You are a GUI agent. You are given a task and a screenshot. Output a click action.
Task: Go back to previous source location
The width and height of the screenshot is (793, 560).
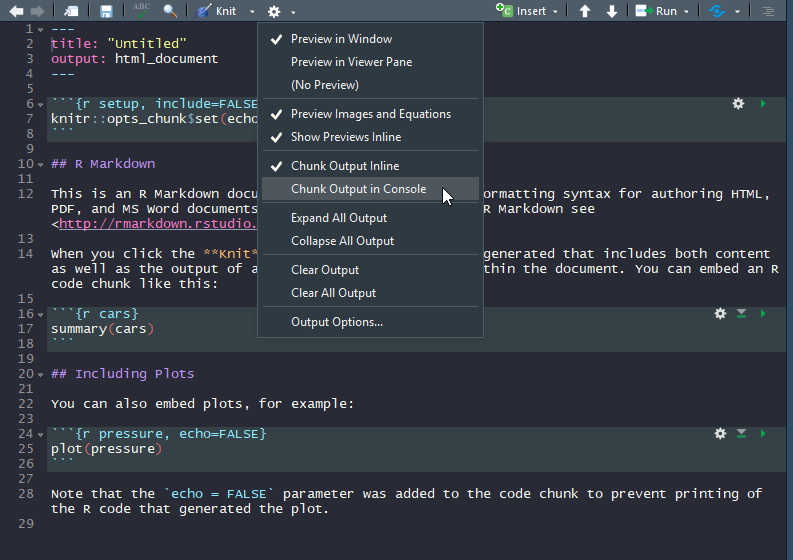16,11
